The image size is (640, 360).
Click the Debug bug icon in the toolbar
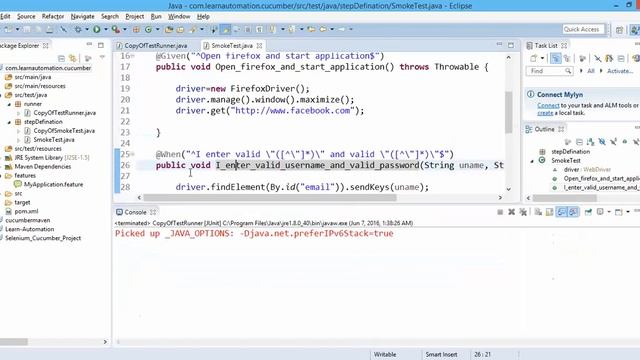click(x=78, y=29)
